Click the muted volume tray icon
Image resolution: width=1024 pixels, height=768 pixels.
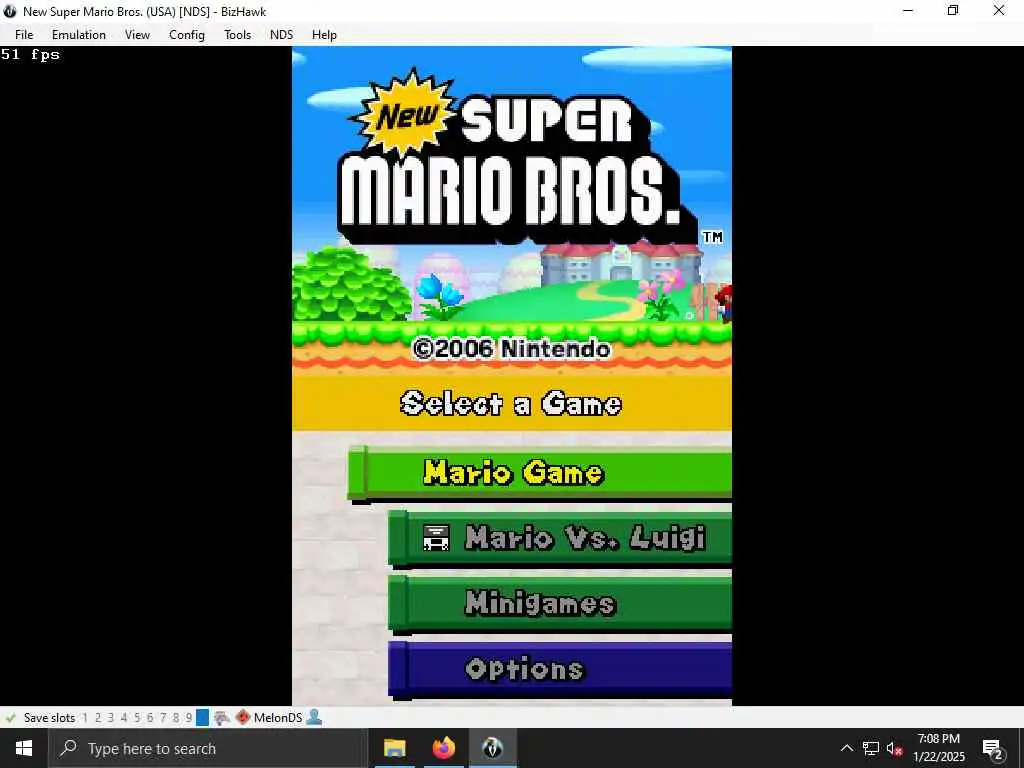click(x=895, y=748)
